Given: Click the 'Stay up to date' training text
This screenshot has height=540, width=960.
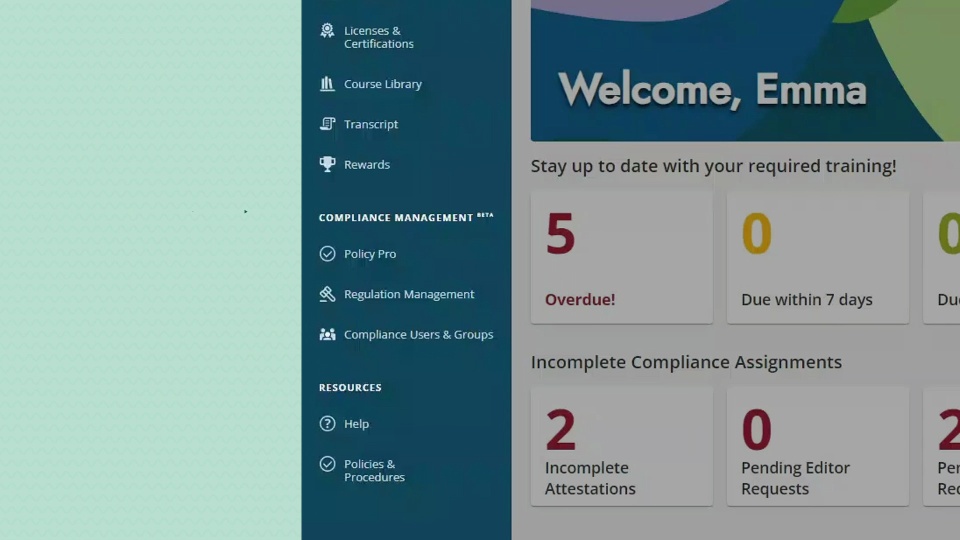Looking at the screenshot, I should pyautogui.click(x=713, y=166).
